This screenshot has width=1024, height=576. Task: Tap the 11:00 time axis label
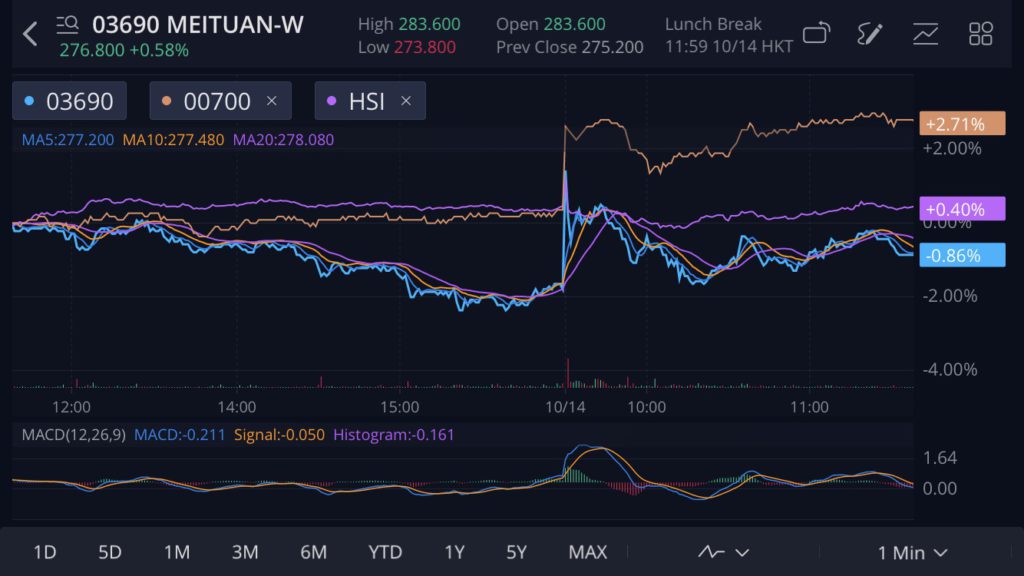[x=809, y=408]
